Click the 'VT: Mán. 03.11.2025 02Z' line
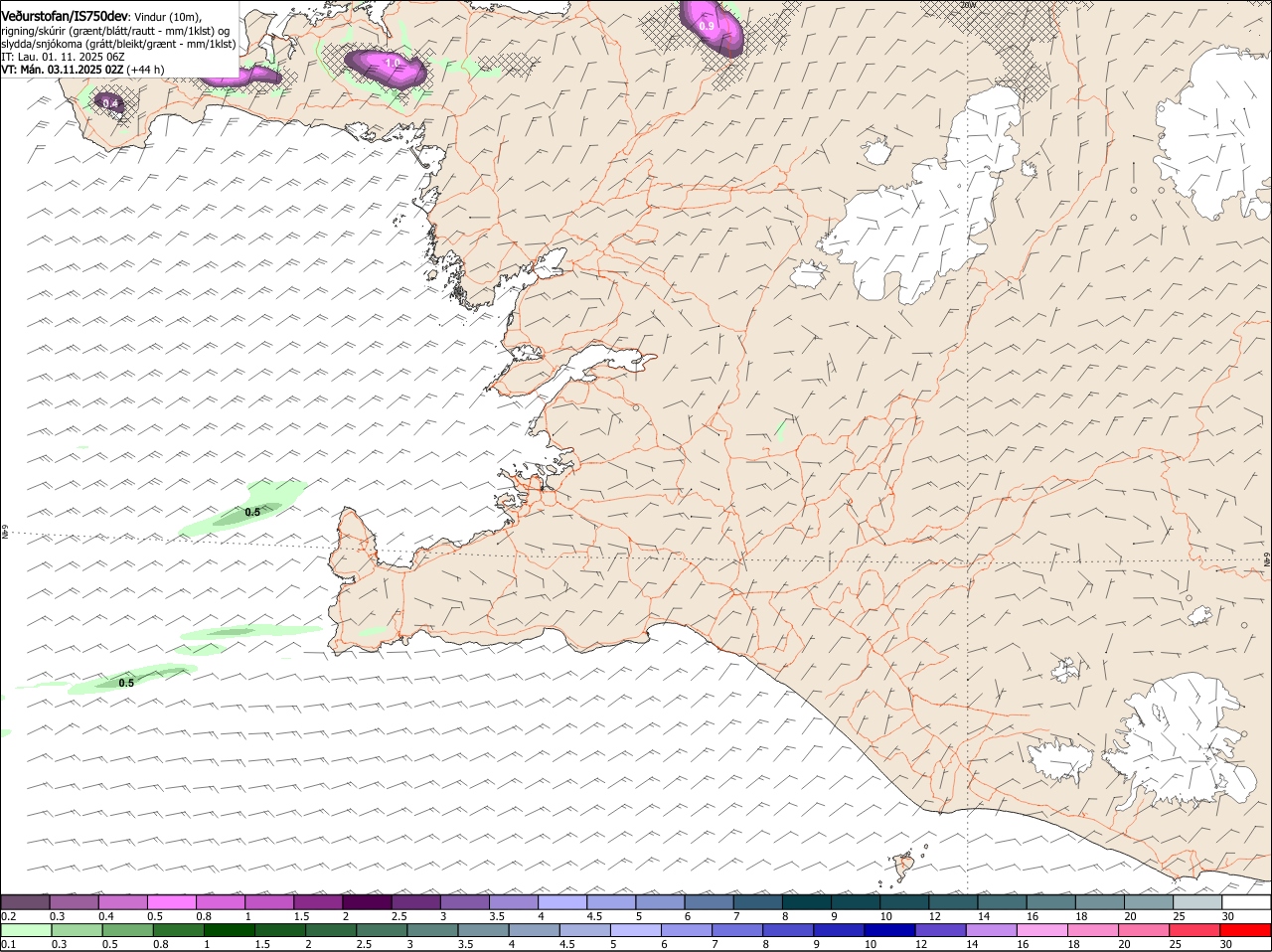The image size is (1272, 952). (63, 70)
